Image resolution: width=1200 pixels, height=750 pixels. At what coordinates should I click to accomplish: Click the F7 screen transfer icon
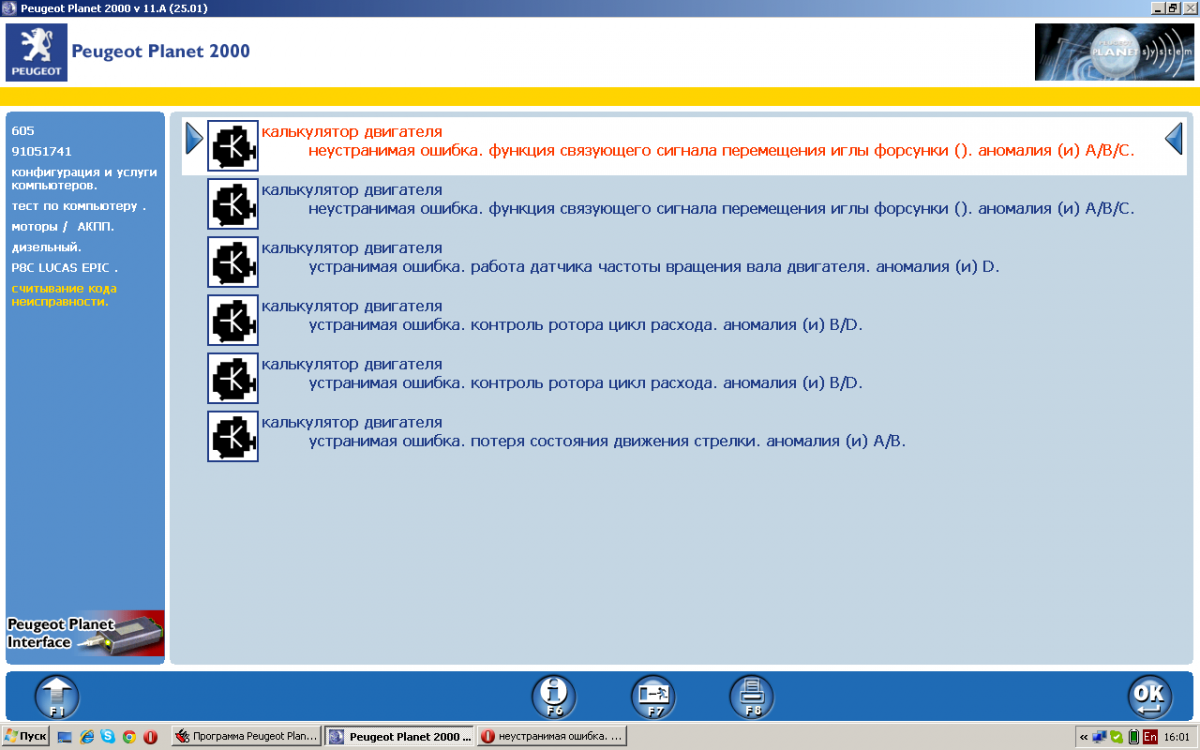[x=653, y=696]
